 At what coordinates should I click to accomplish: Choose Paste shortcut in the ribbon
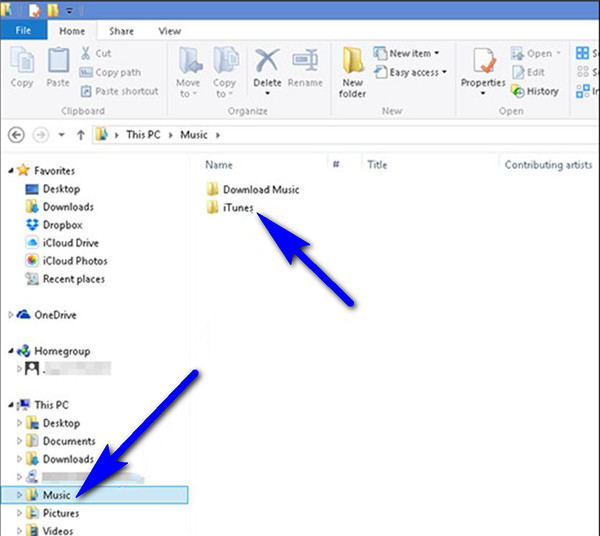(x=120, y=91)
